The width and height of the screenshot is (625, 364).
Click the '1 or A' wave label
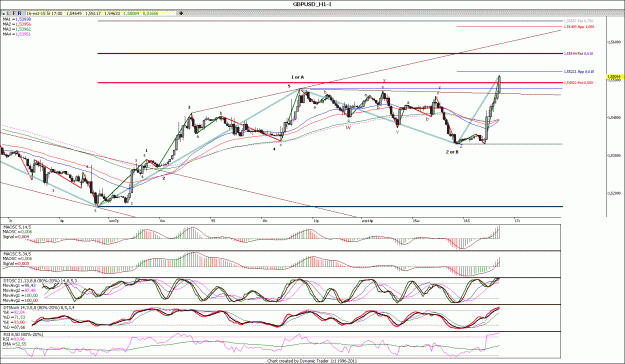298,77
